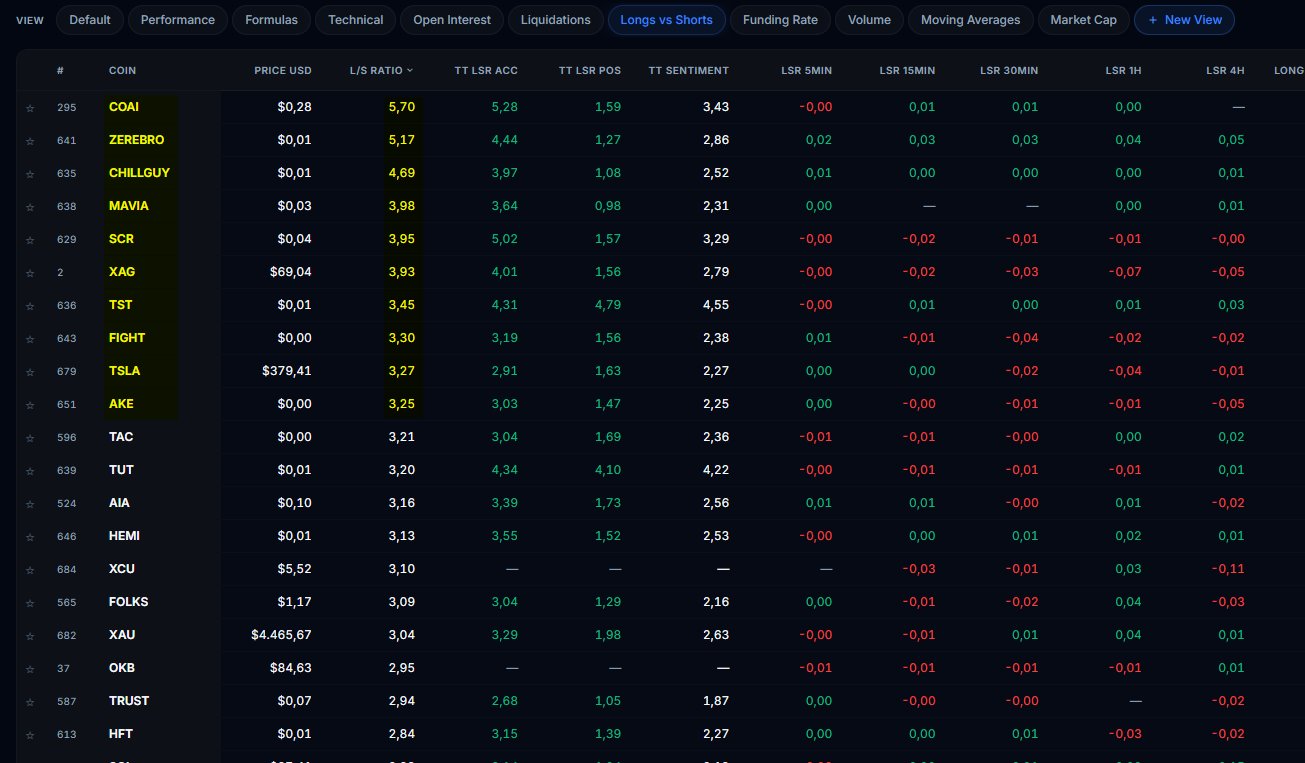
Task: Click the star beside HFT
Action: pyautogui.click(x=30, y=734)
